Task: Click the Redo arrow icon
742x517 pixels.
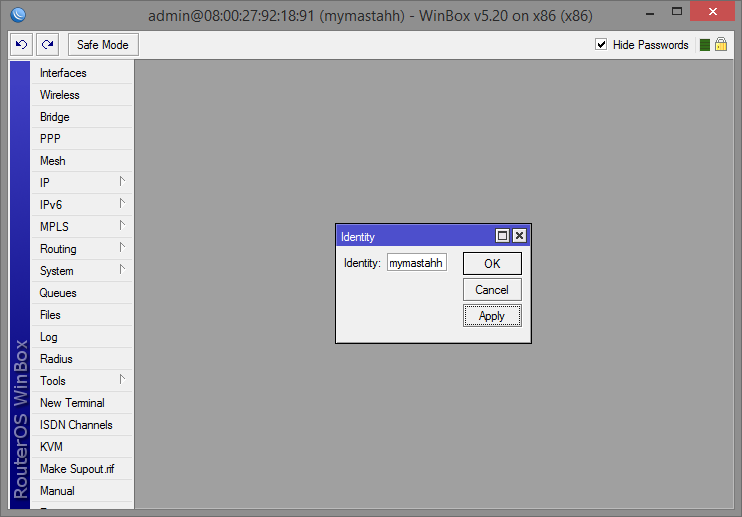Action: click(47, 45)
